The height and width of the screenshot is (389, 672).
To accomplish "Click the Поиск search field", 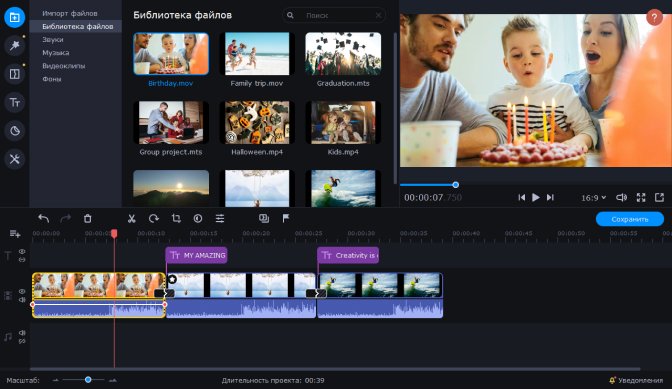I will [x=333, y=15].
